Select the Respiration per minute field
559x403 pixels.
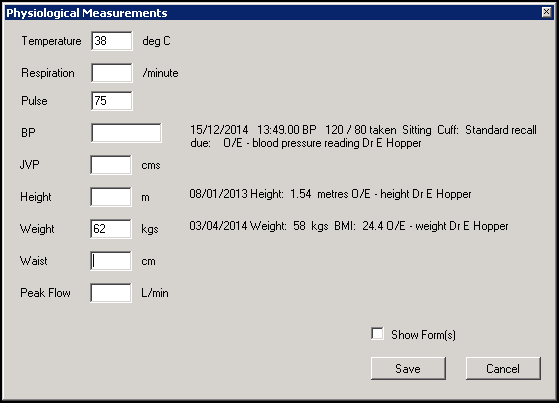(112, 73)
